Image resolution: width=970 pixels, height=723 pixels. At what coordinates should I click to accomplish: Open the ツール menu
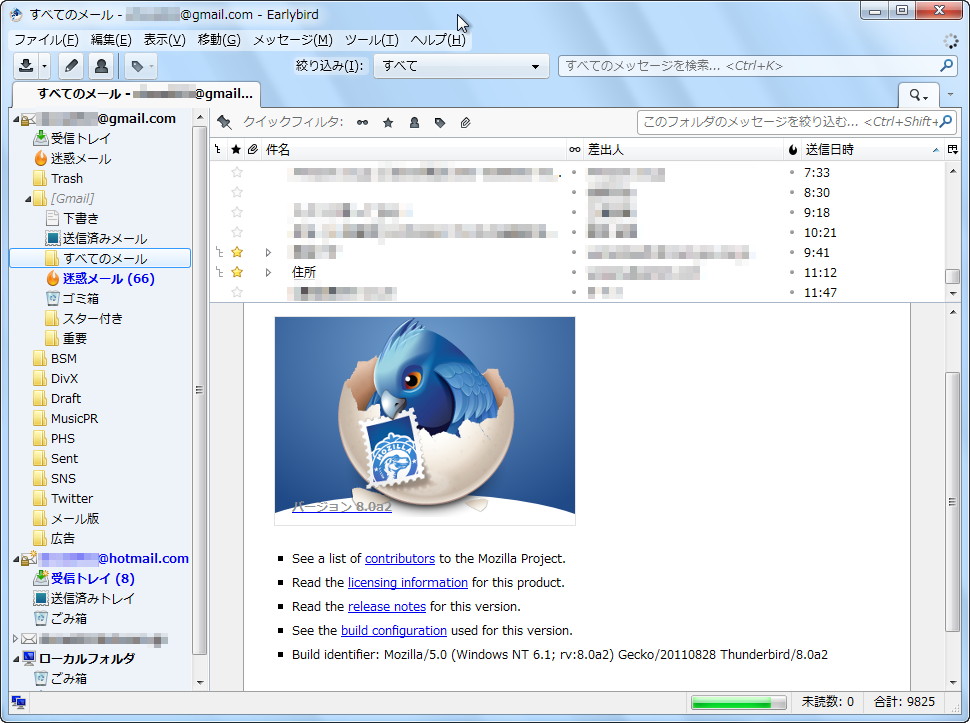click(371, 40)
